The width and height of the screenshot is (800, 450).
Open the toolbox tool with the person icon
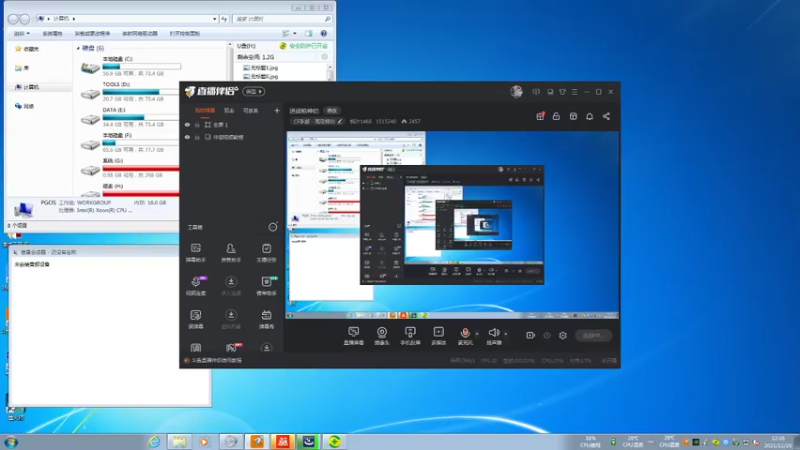click(x=231, y=252)
